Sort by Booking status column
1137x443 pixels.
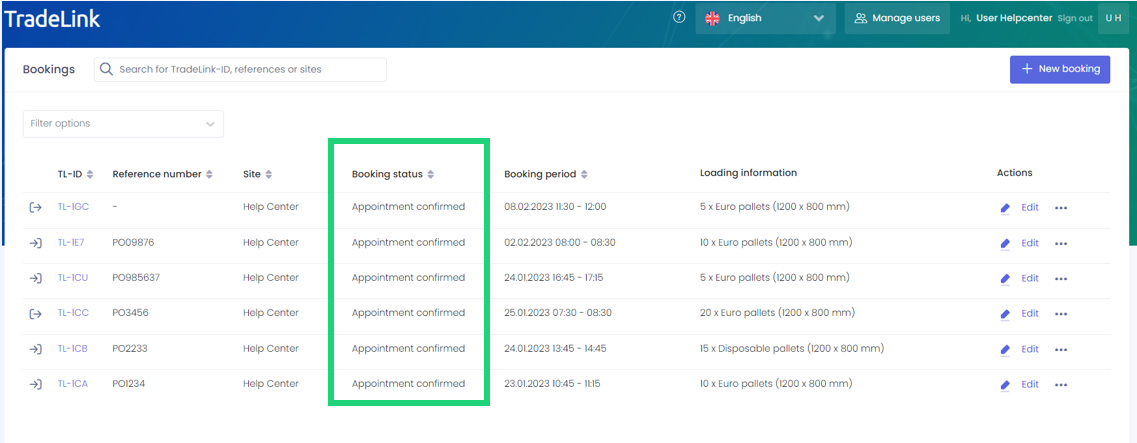[431, 174]
